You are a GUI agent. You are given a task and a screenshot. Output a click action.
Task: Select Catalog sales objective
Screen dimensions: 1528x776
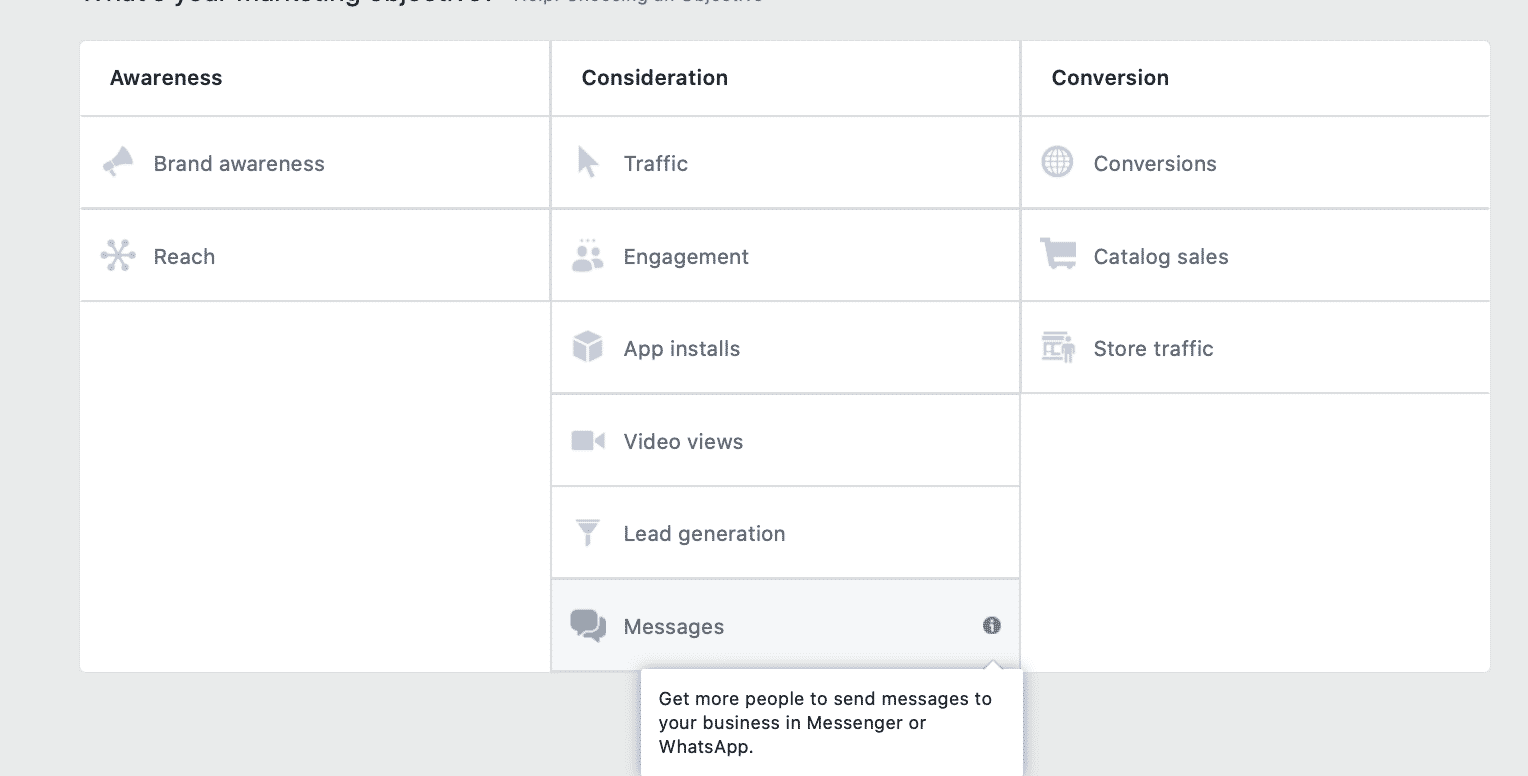coord(1255,256)
